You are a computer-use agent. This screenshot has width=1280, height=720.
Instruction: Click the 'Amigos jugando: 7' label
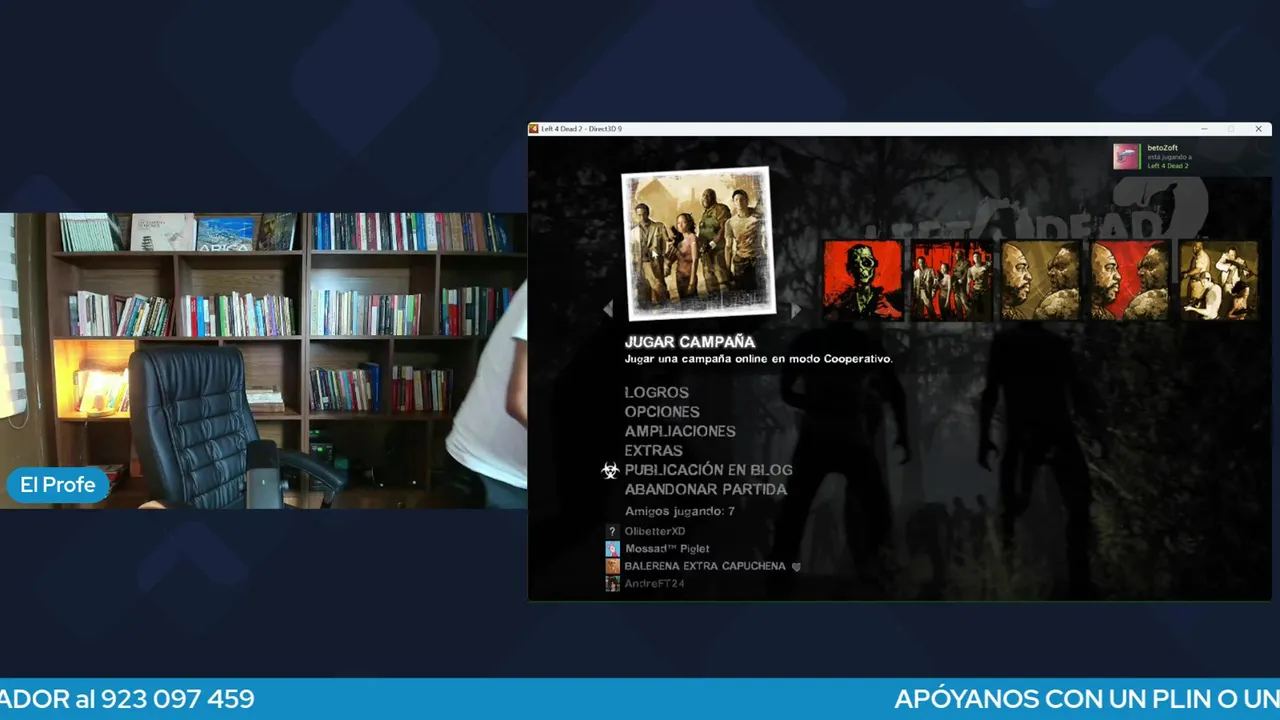coord(680,511)
